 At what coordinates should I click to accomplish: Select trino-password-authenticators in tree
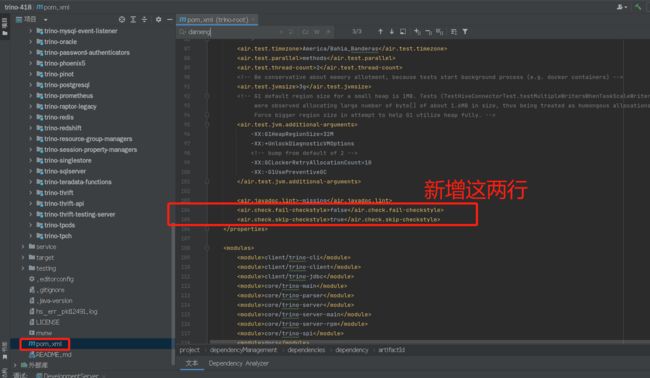point(87,52)
